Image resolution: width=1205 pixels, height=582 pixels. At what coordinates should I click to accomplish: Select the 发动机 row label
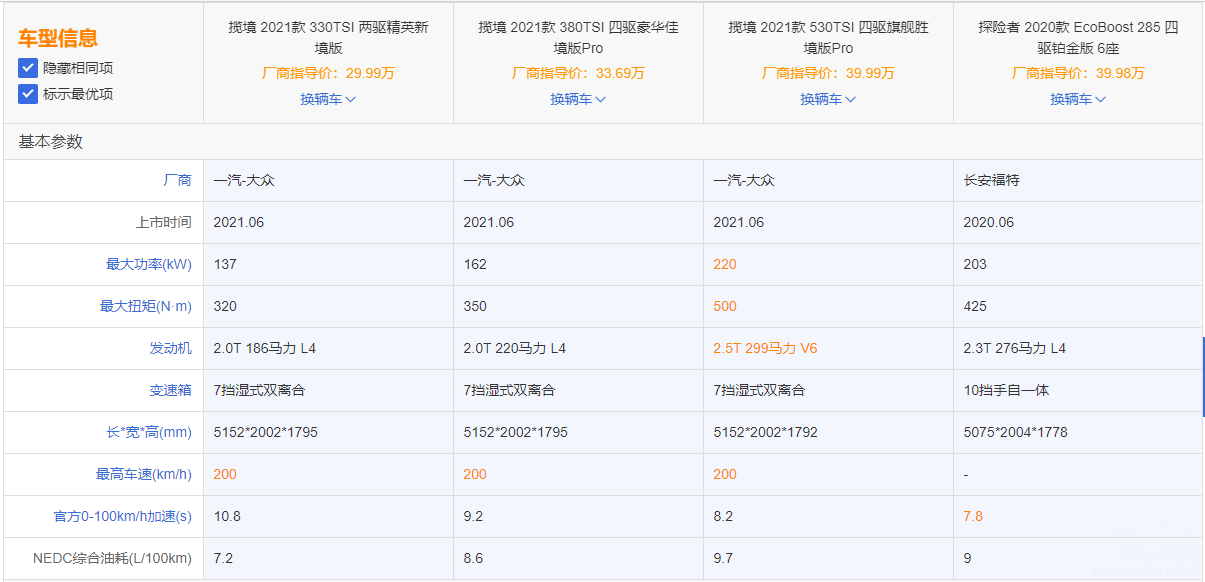tap(170, 348)
